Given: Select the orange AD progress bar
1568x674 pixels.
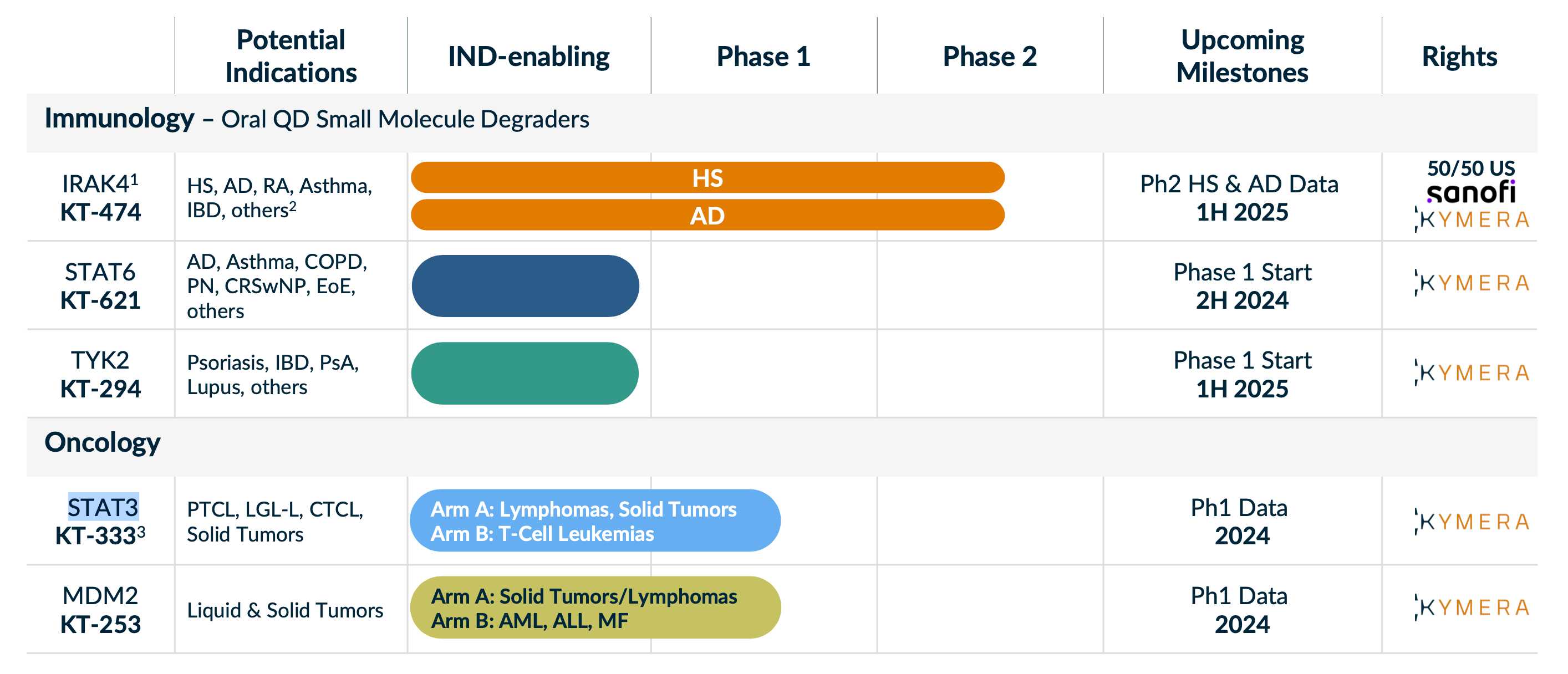Looking at the screenshot, I should [707, 216].
